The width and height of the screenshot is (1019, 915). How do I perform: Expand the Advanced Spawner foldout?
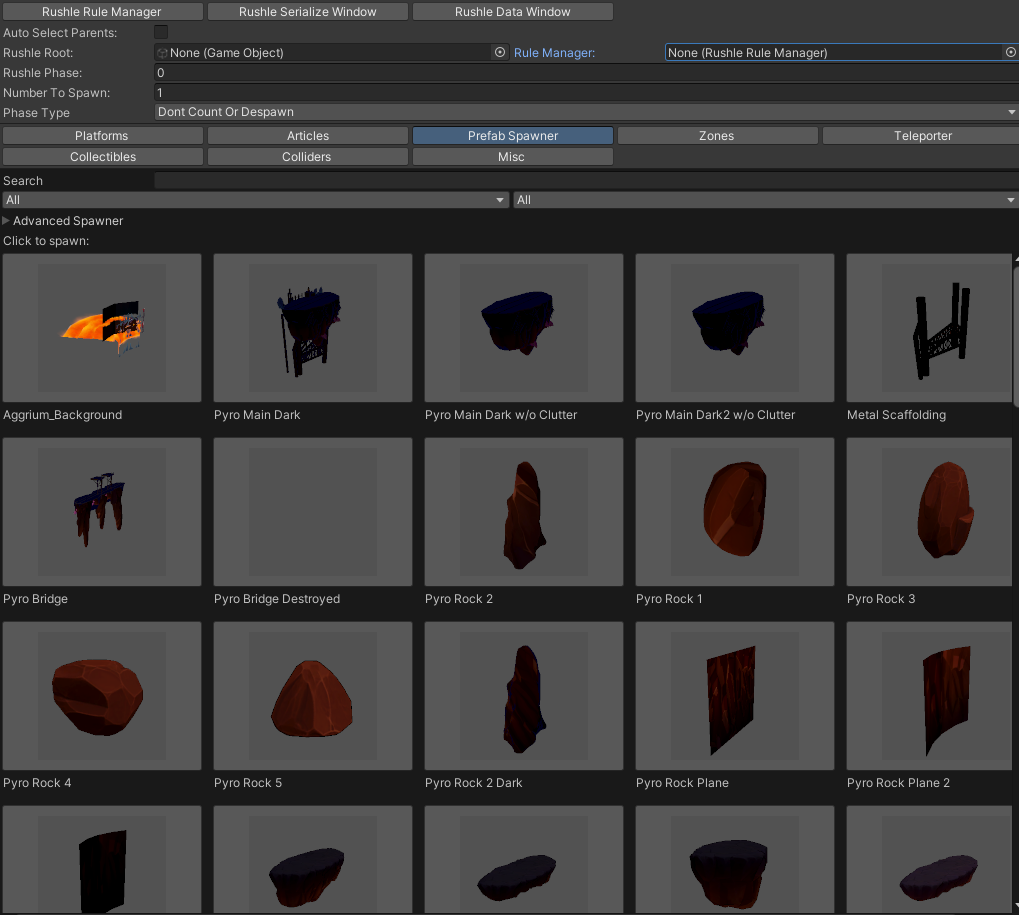pyautogui.click(x=7, y=221)
